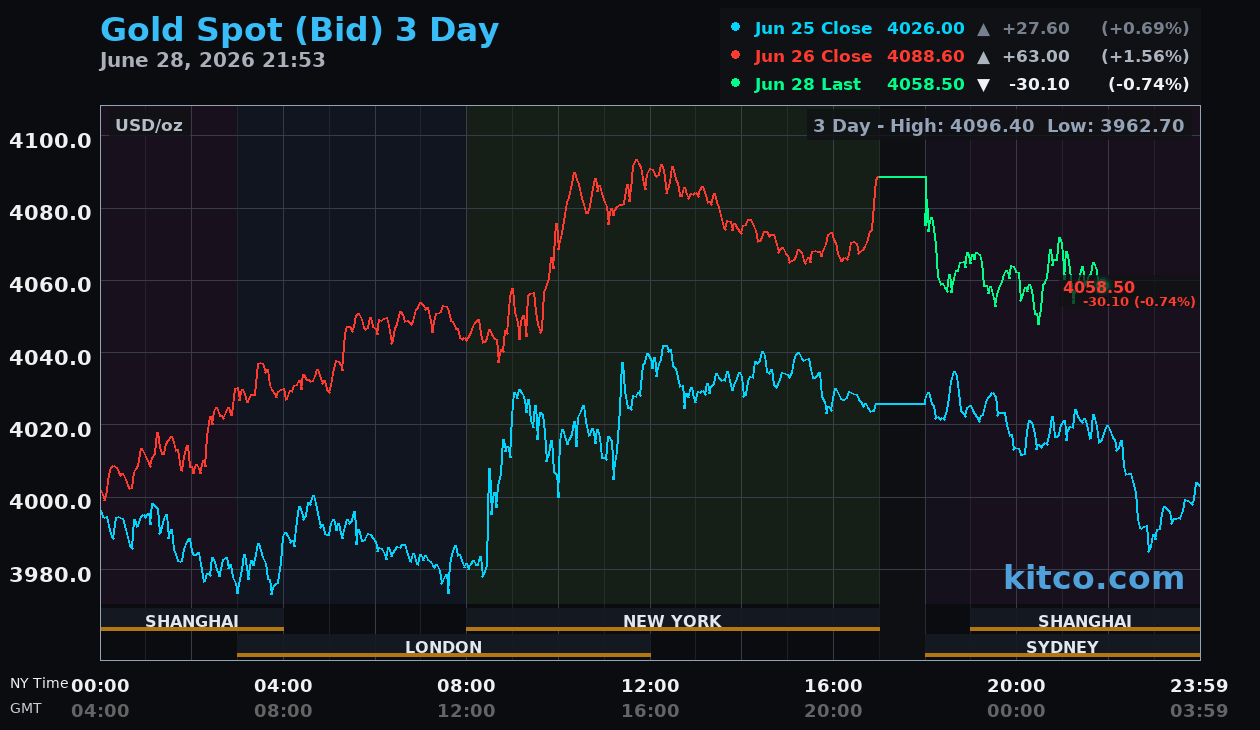Click the SYDNEY session bar

coord(1062,647)
